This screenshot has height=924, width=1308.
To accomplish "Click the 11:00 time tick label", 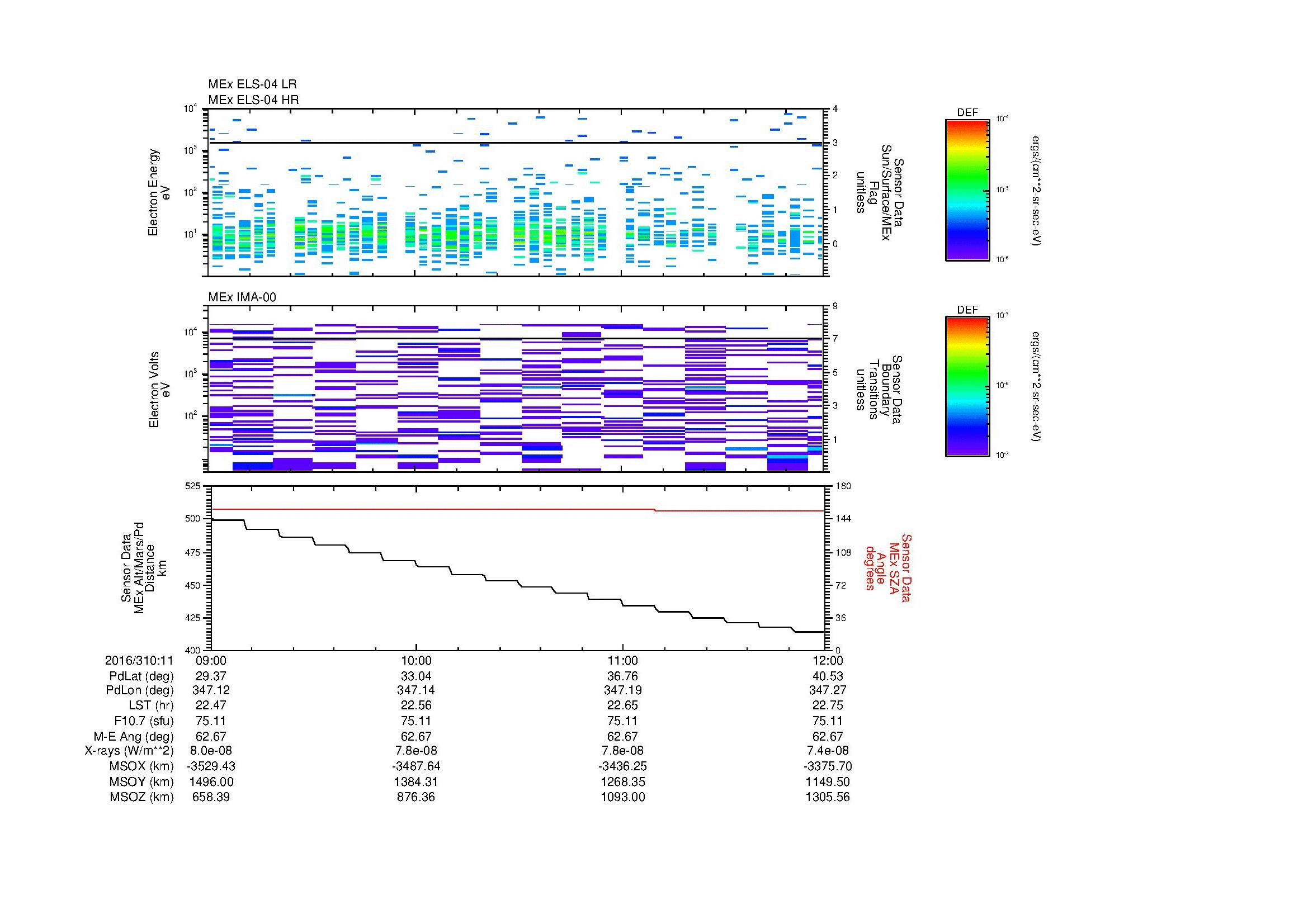I will click(x=622, y=660).
